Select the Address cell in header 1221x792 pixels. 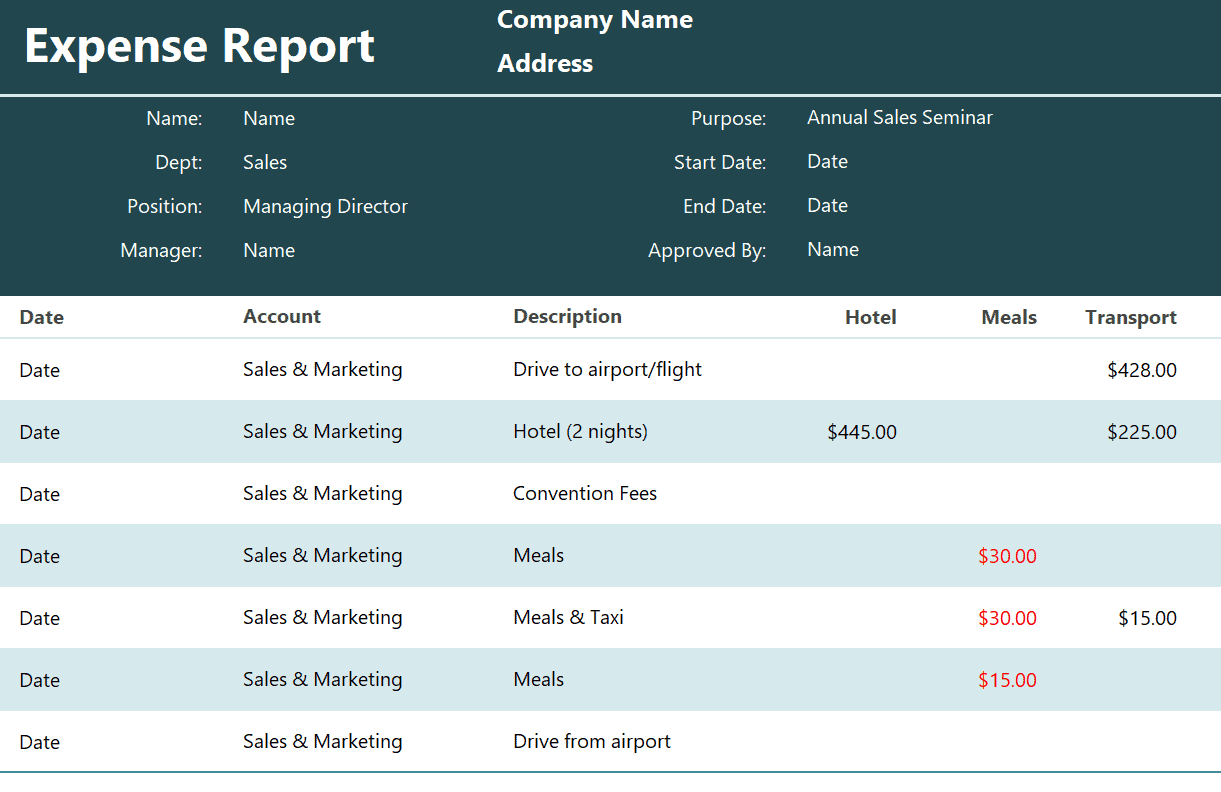(545, 64)
